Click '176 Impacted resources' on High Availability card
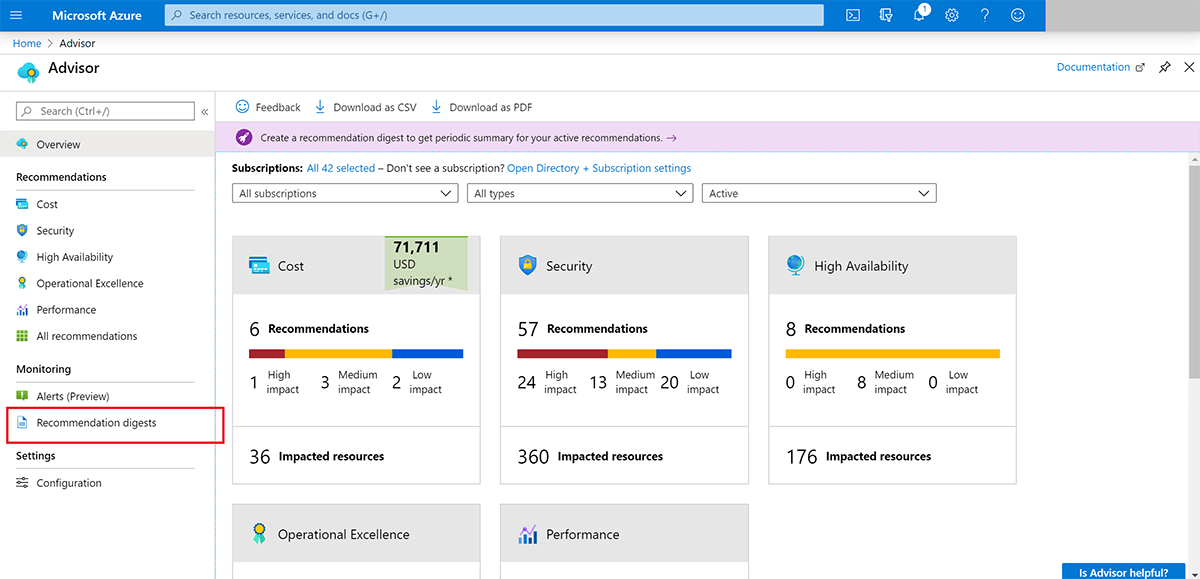The height and width of the screenshot is (579, 1200). point(859,456)
